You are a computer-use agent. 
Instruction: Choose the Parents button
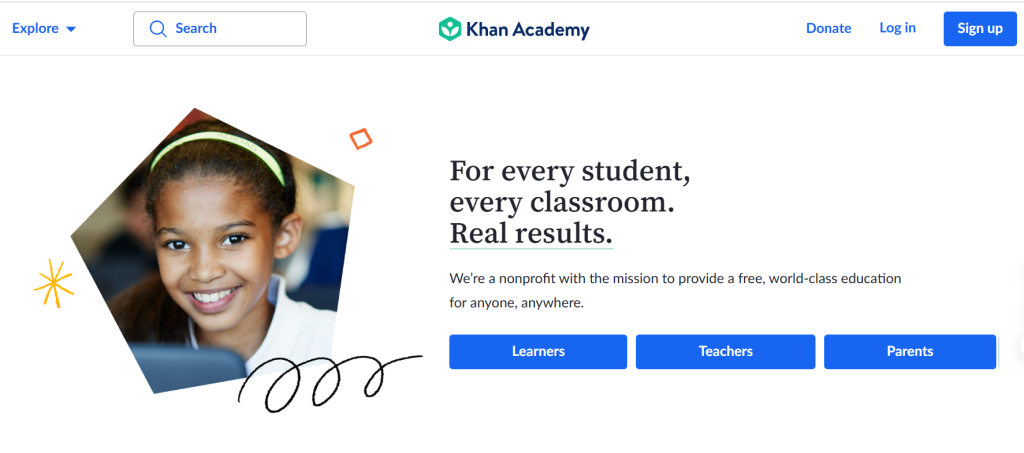click(910, 352)
